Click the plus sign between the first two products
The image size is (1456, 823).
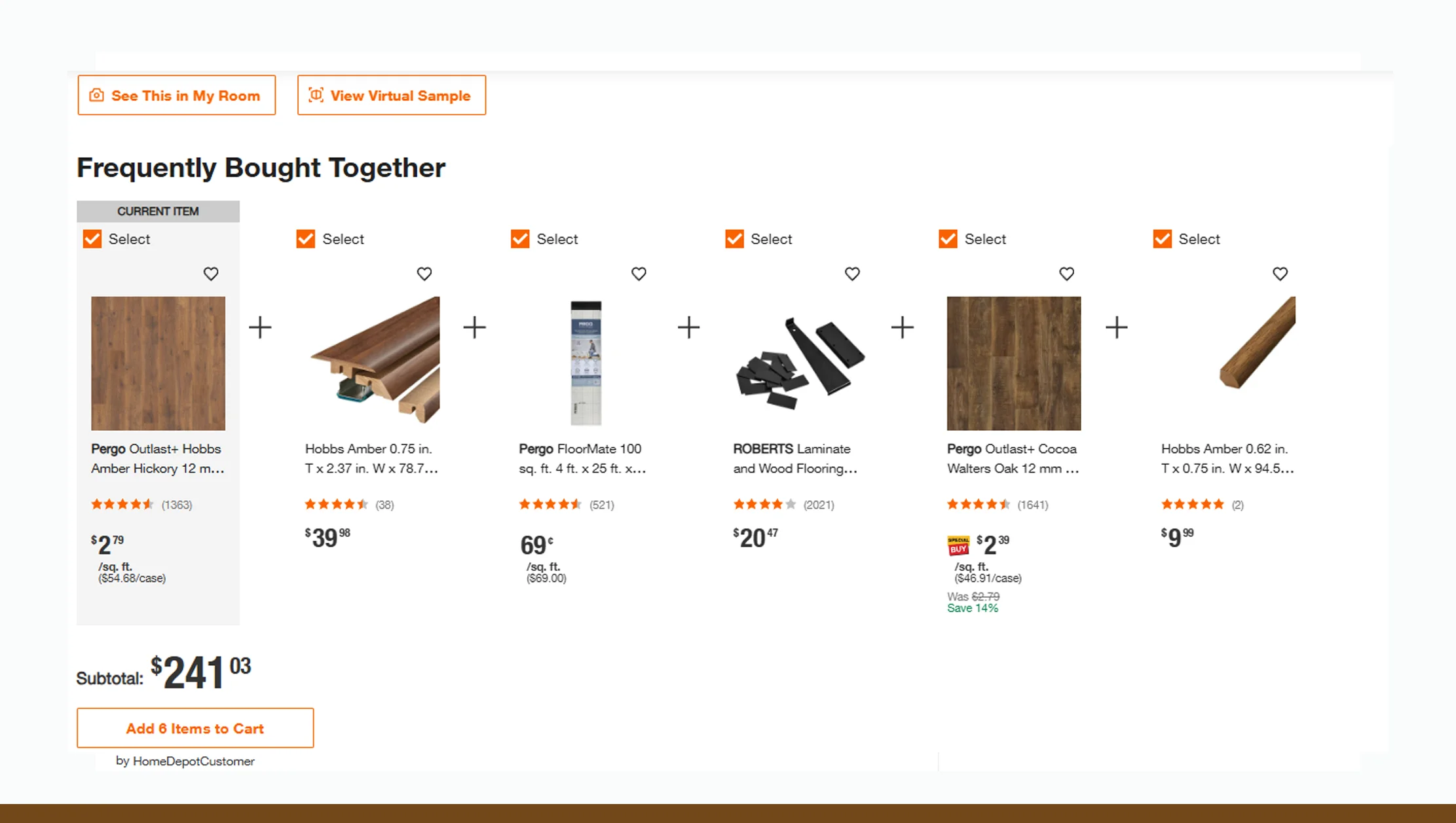click(261, 327)
